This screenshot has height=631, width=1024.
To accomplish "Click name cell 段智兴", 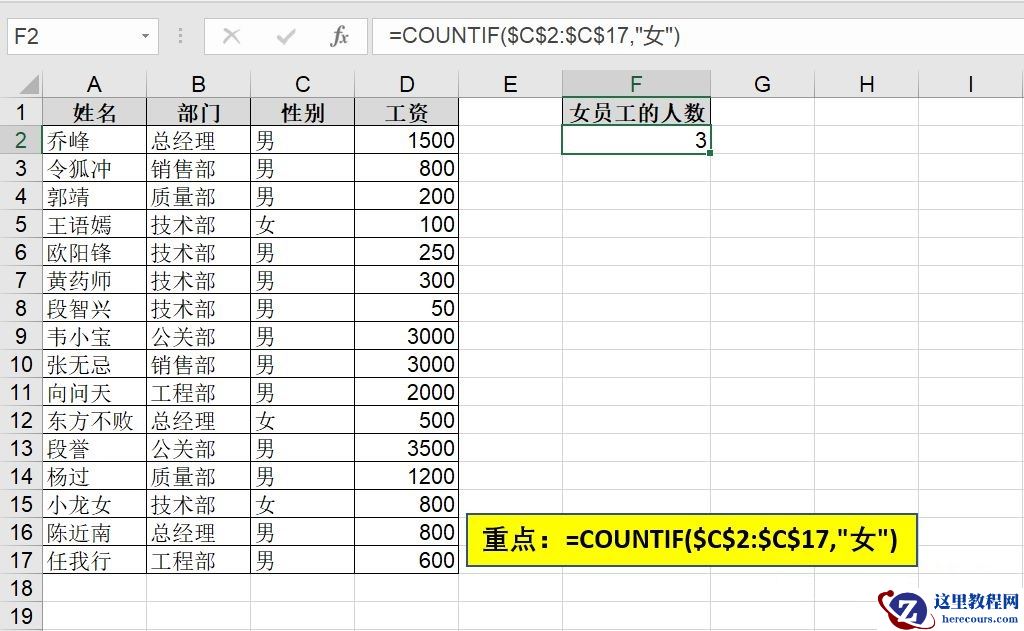I will pos(94,308).
